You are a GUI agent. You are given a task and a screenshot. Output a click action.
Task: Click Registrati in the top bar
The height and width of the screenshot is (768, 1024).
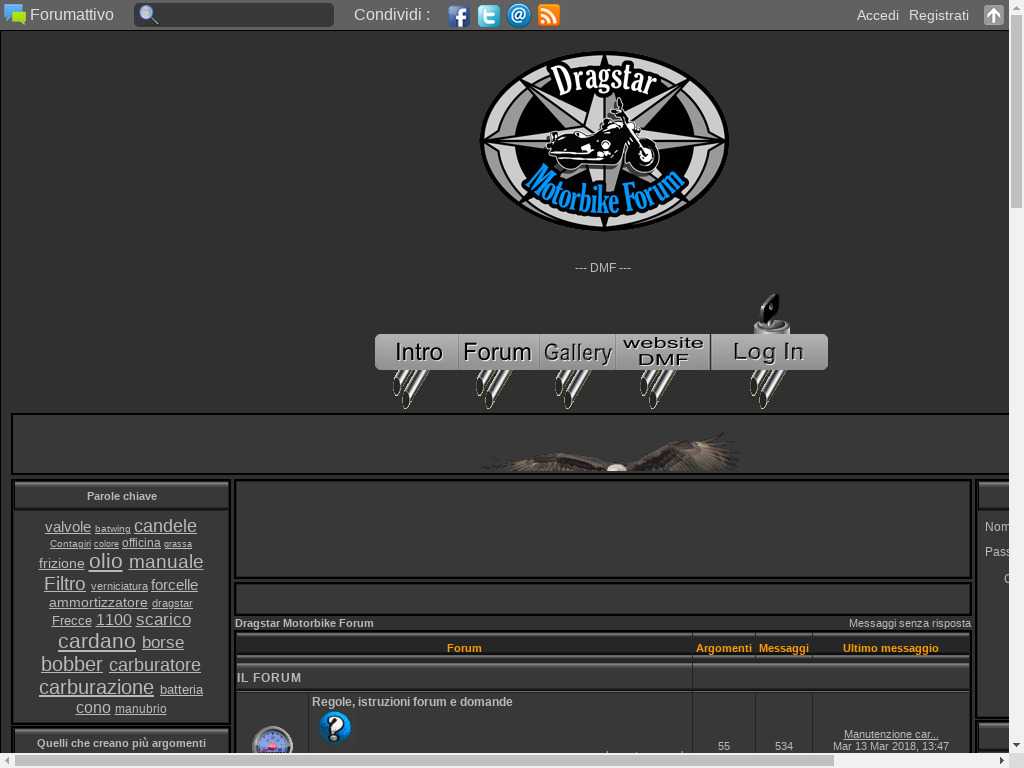[938, 15]
